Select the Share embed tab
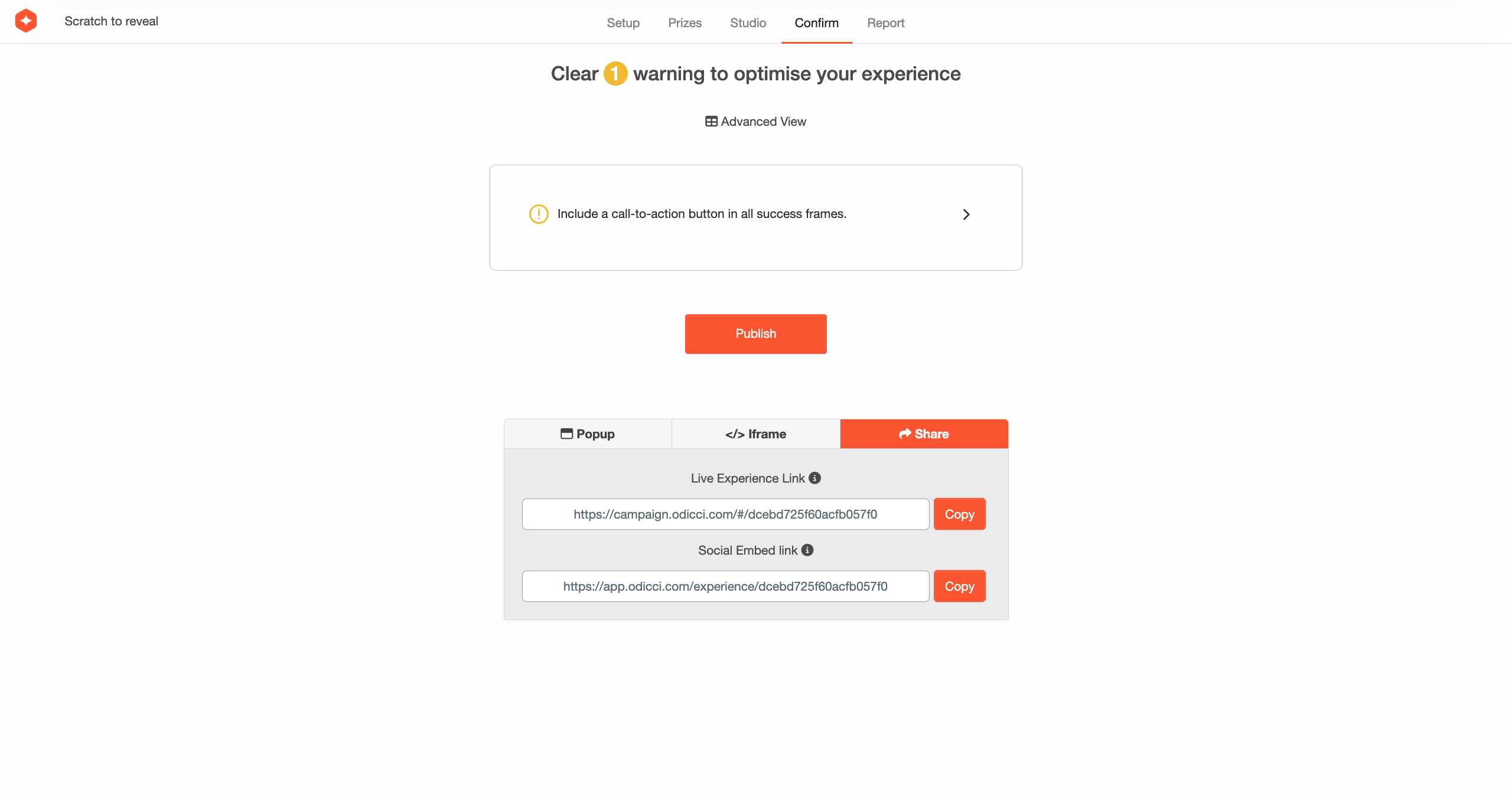Screen dimensions: 1512x798 coord(924,434)
